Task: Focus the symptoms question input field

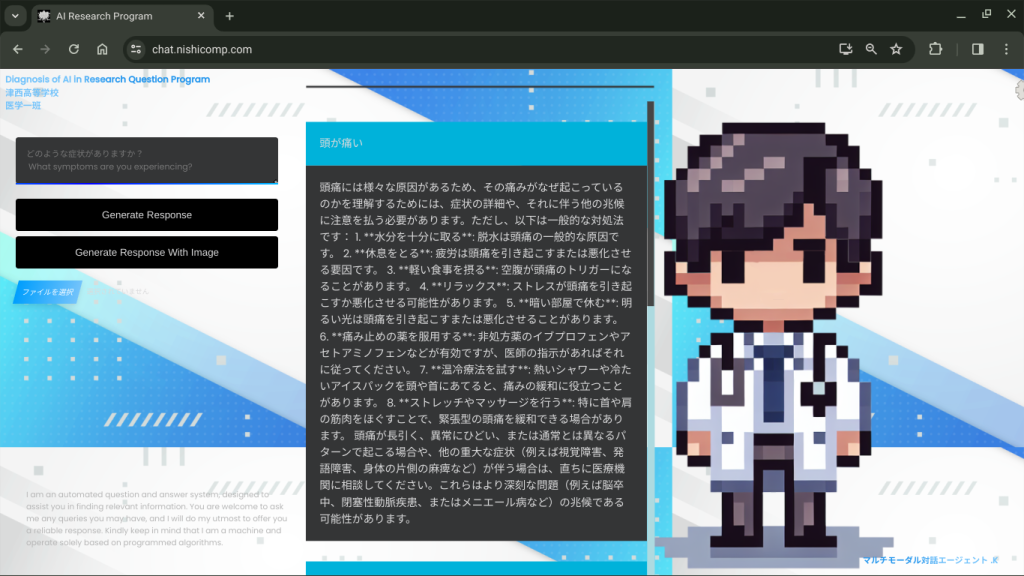Action: point(147,160)
